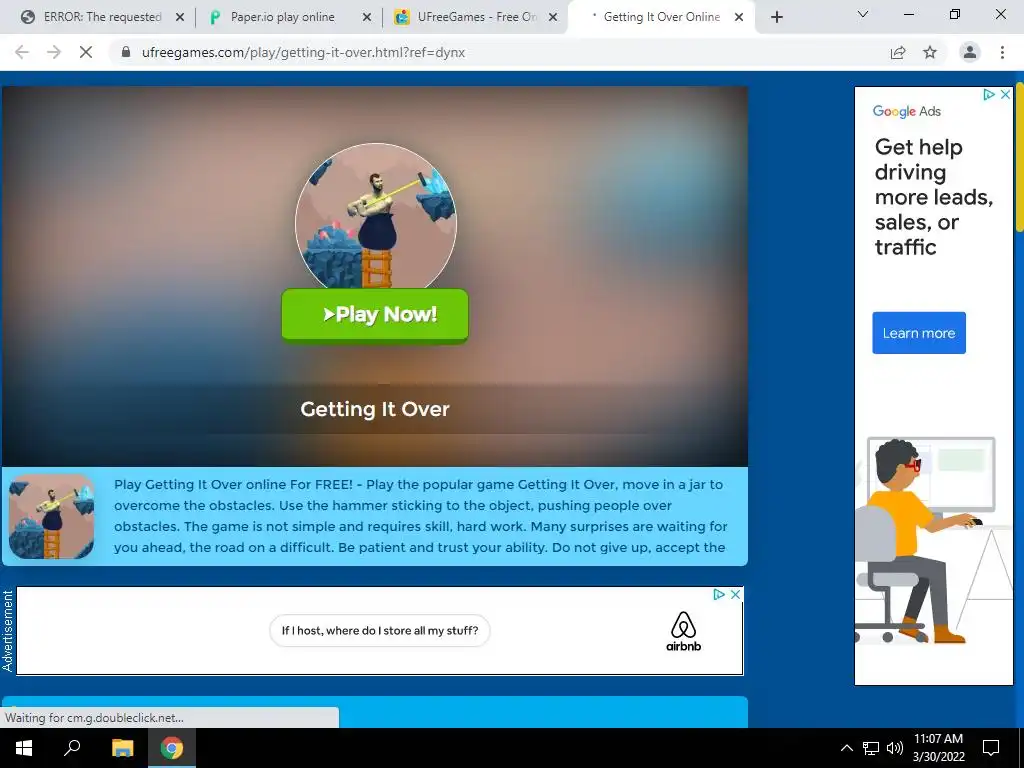Click the square game icon beside the description
The height and width of the screenshot is (768, 1024).
[x=52, y=517]
